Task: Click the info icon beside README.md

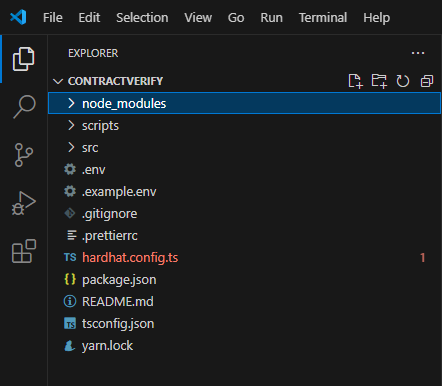Action: (x=70, y=301)
